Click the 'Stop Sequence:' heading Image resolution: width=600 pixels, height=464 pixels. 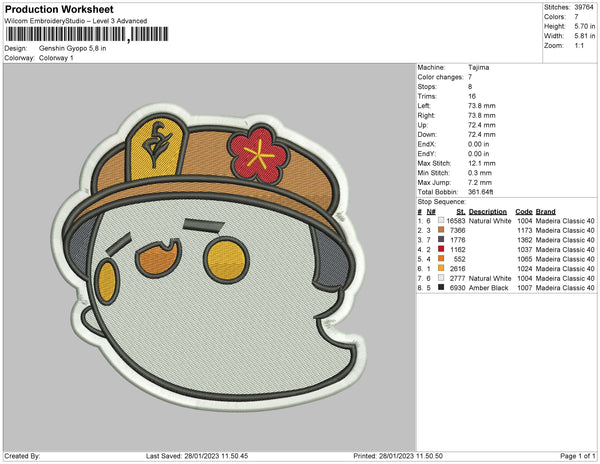coord(442,202)
